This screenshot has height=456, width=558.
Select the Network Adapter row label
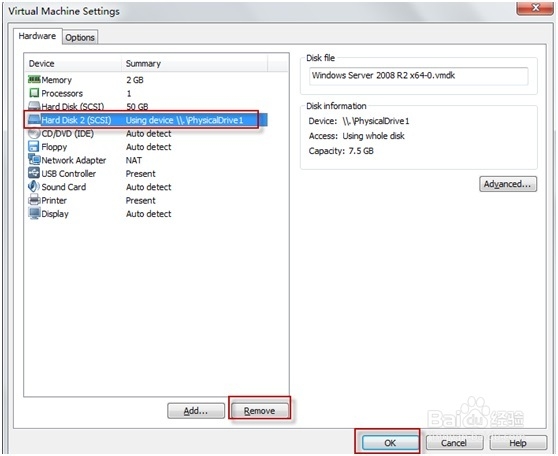pos(74,160)
